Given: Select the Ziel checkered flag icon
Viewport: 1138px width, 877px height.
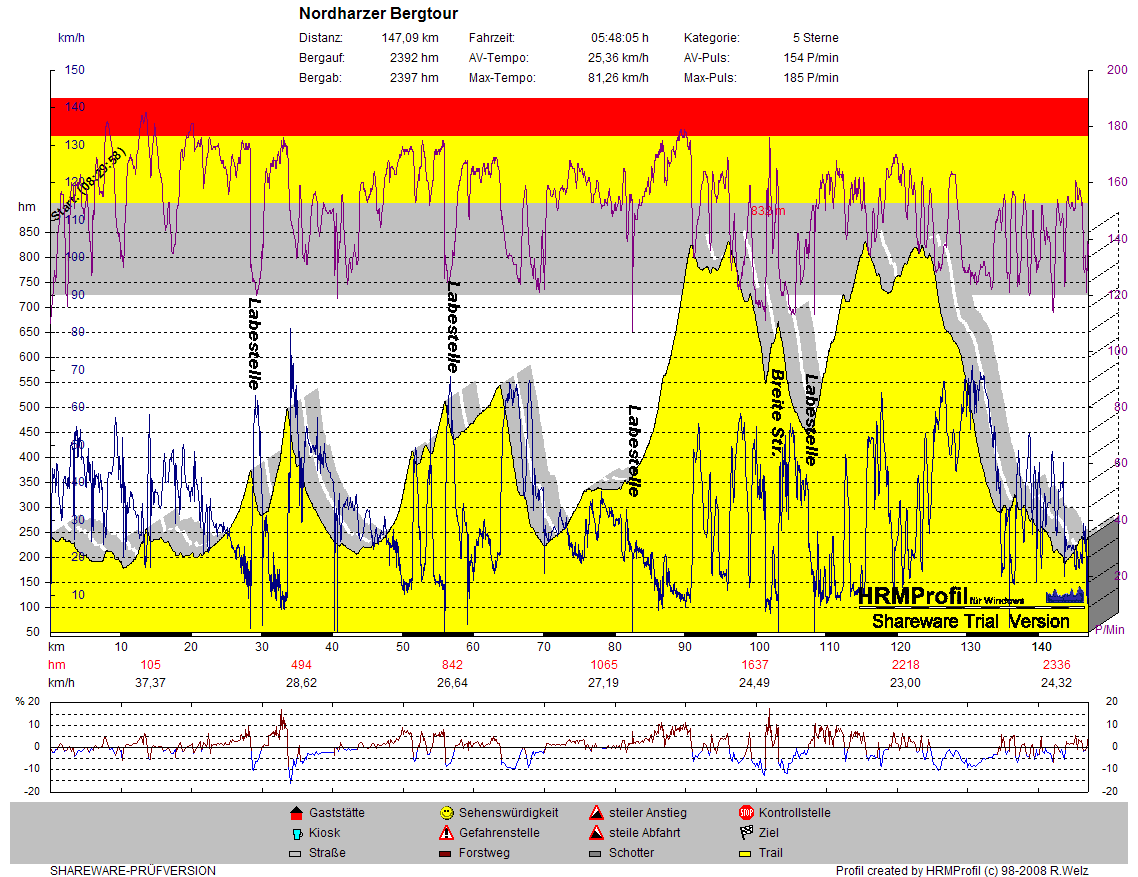Looking at the screenshot, I should pyautogui.click(x=746, y=833).
